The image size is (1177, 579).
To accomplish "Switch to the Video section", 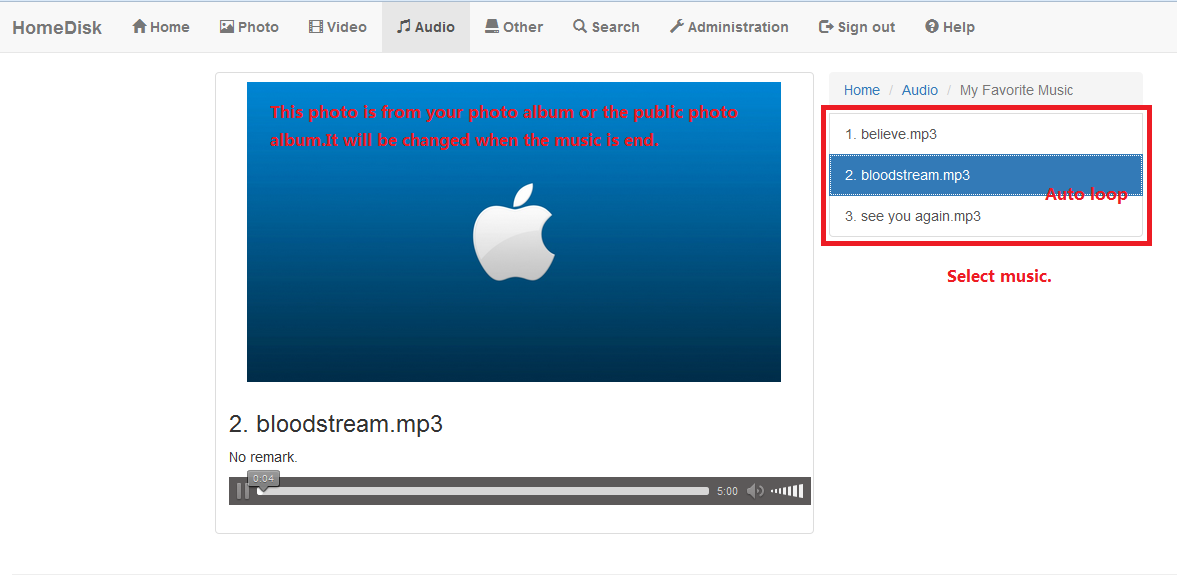I will pos(338,27).
